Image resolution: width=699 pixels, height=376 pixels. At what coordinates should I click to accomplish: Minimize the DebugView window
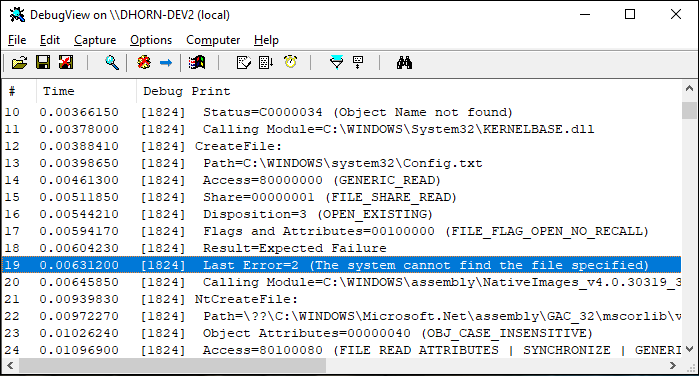point(585,14)
